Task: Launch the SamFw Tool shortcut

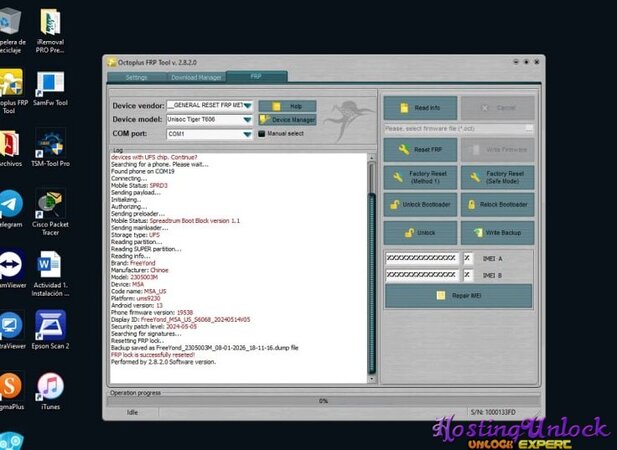Action: tap(50, 87)
